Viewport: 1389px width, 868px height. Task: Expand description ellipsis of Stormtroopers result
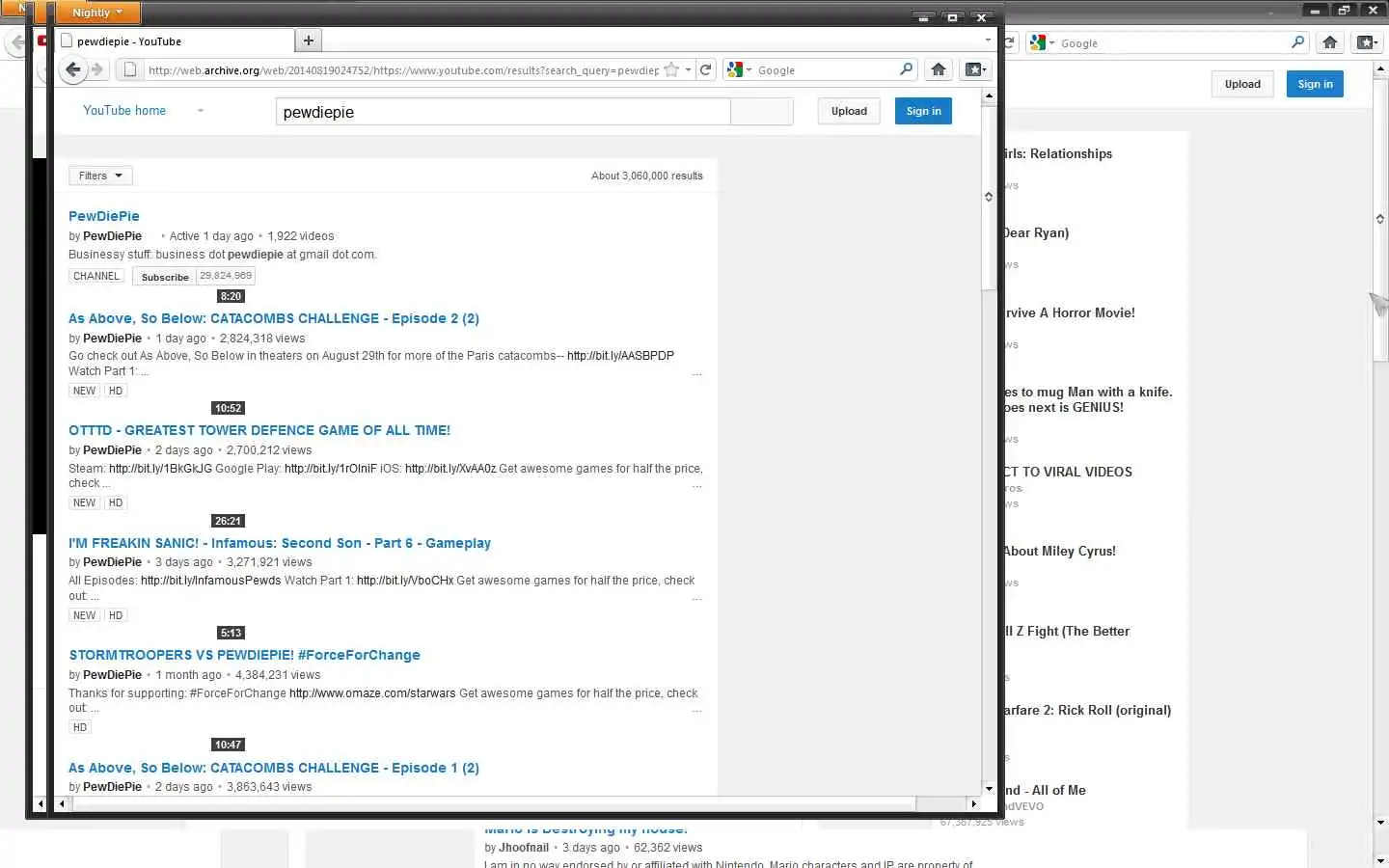click(696, 710)
